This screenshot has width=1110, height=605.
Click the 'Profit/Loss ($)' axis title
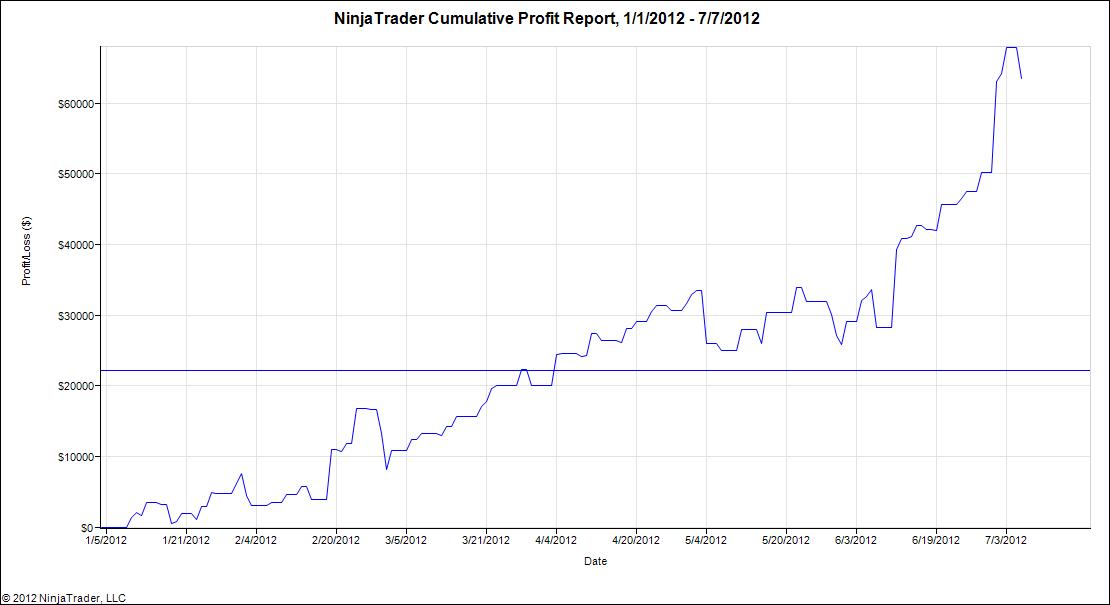click(x=27, y=251)
